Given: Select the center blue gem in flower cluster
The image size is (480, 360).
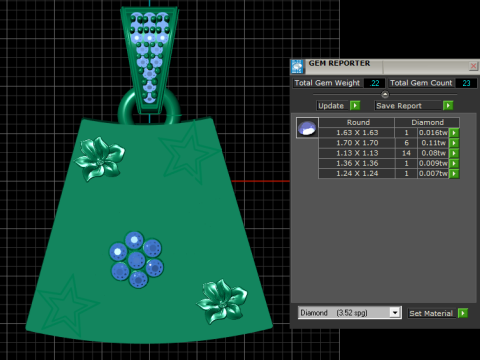Looking at the screenshot, I should coord(136,260).
